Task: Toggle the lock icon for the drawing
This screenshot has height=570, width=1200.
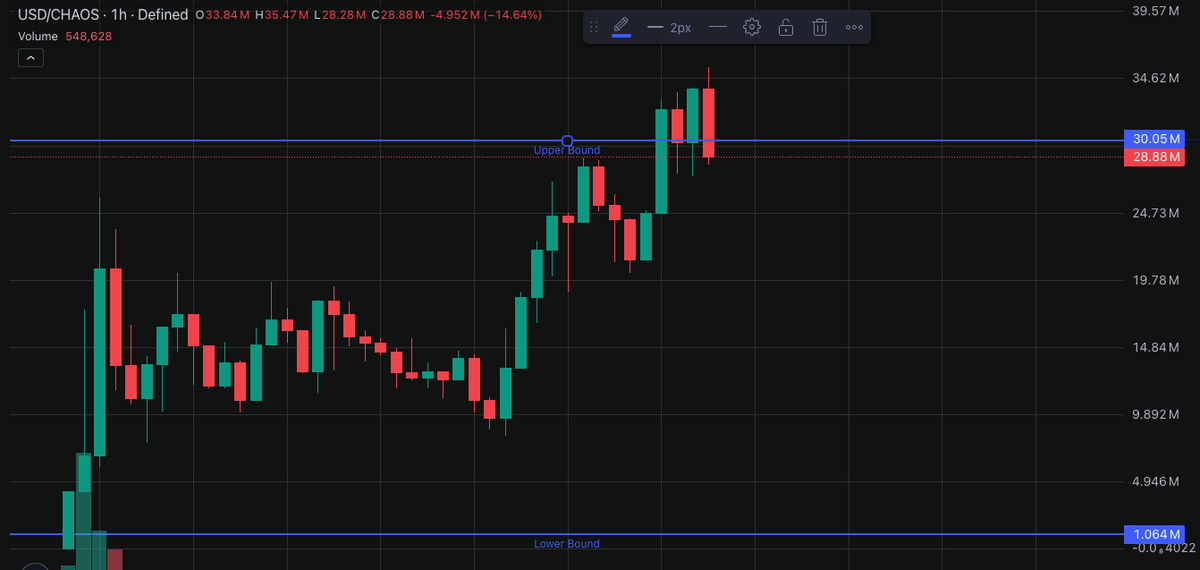Action: click(x=786, y=27)
